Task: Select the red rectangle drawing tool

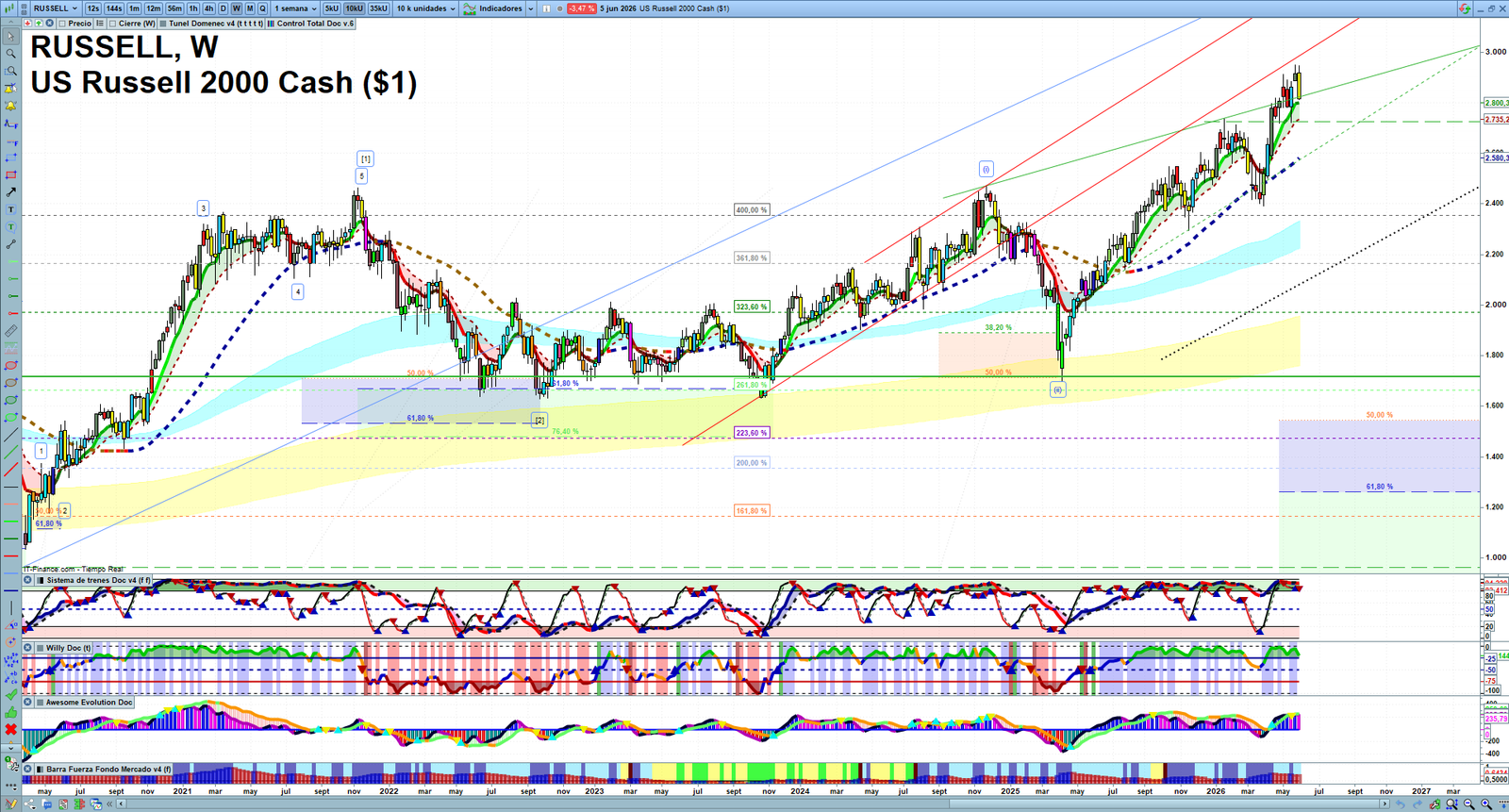Action: pyautogui.click(x=10, y=174)
